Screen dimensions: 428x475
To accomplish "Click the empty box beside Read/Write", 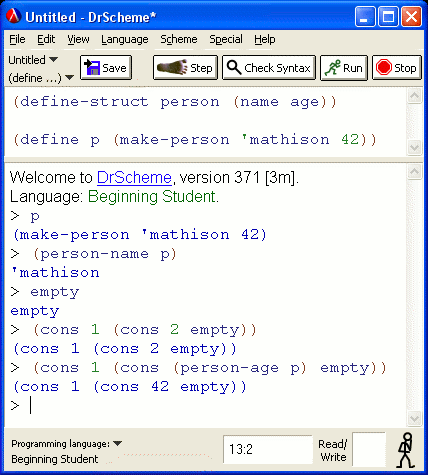I will [369, 449].
